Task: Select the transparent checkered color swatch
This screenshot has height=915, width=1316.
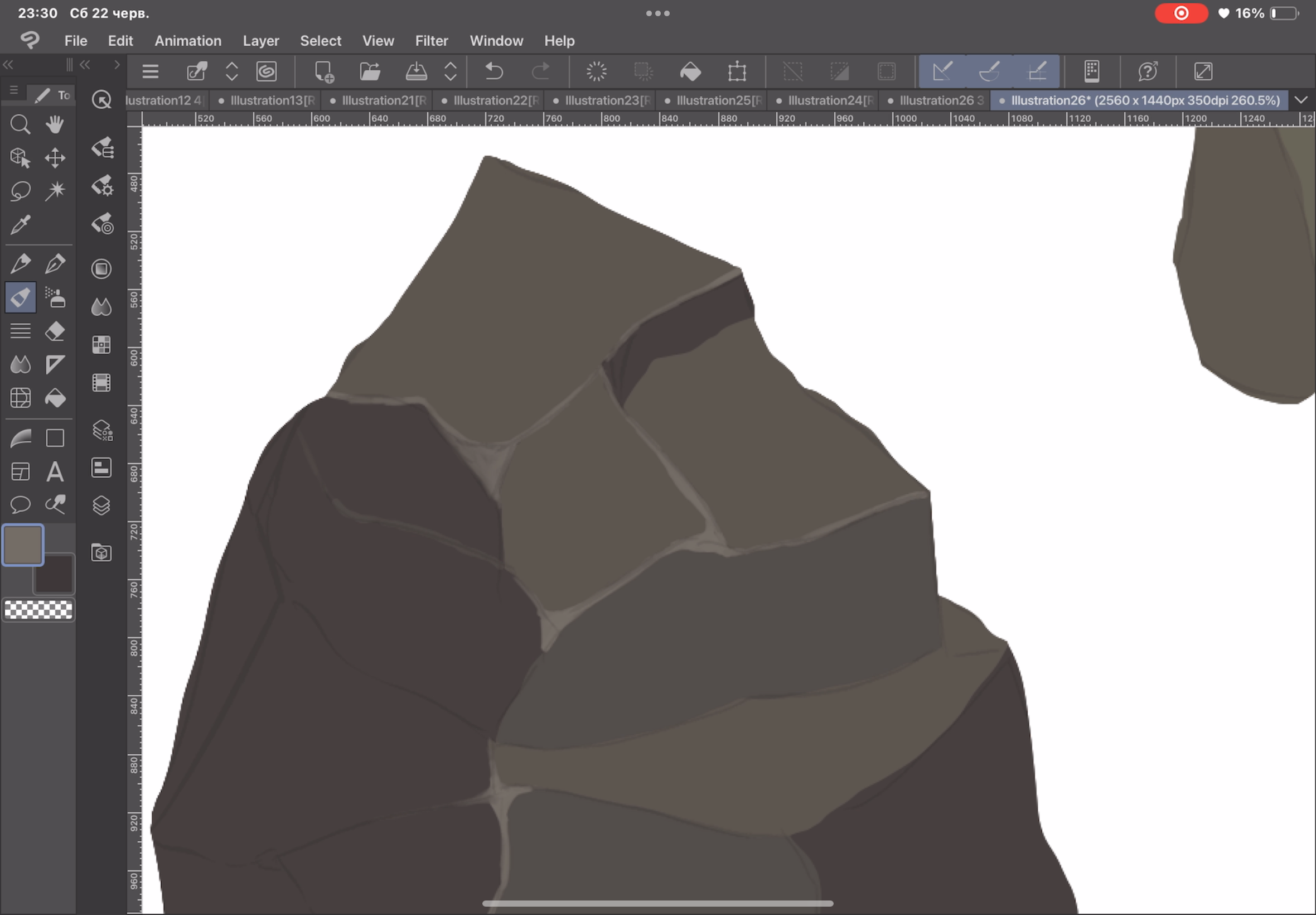Action: tap(38, 610)
